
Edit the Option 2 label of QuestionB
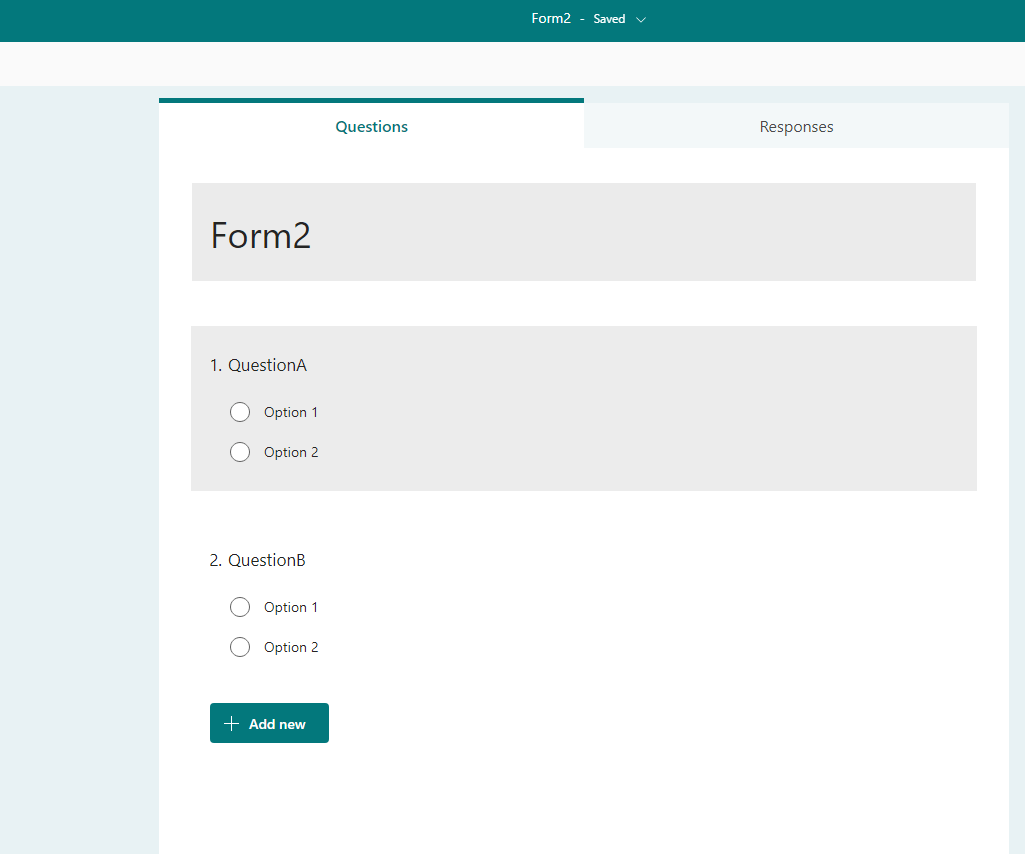pos(290,647)
